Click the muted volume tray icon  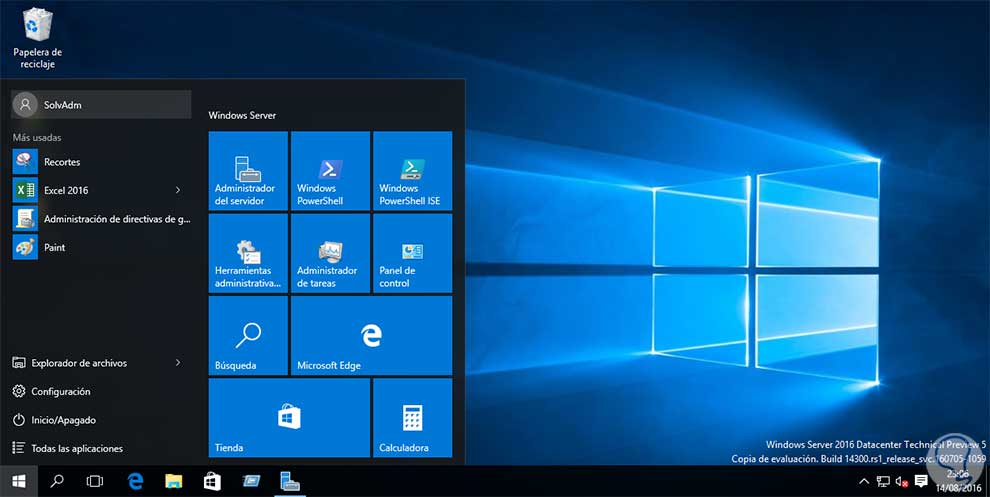(902, 481)
